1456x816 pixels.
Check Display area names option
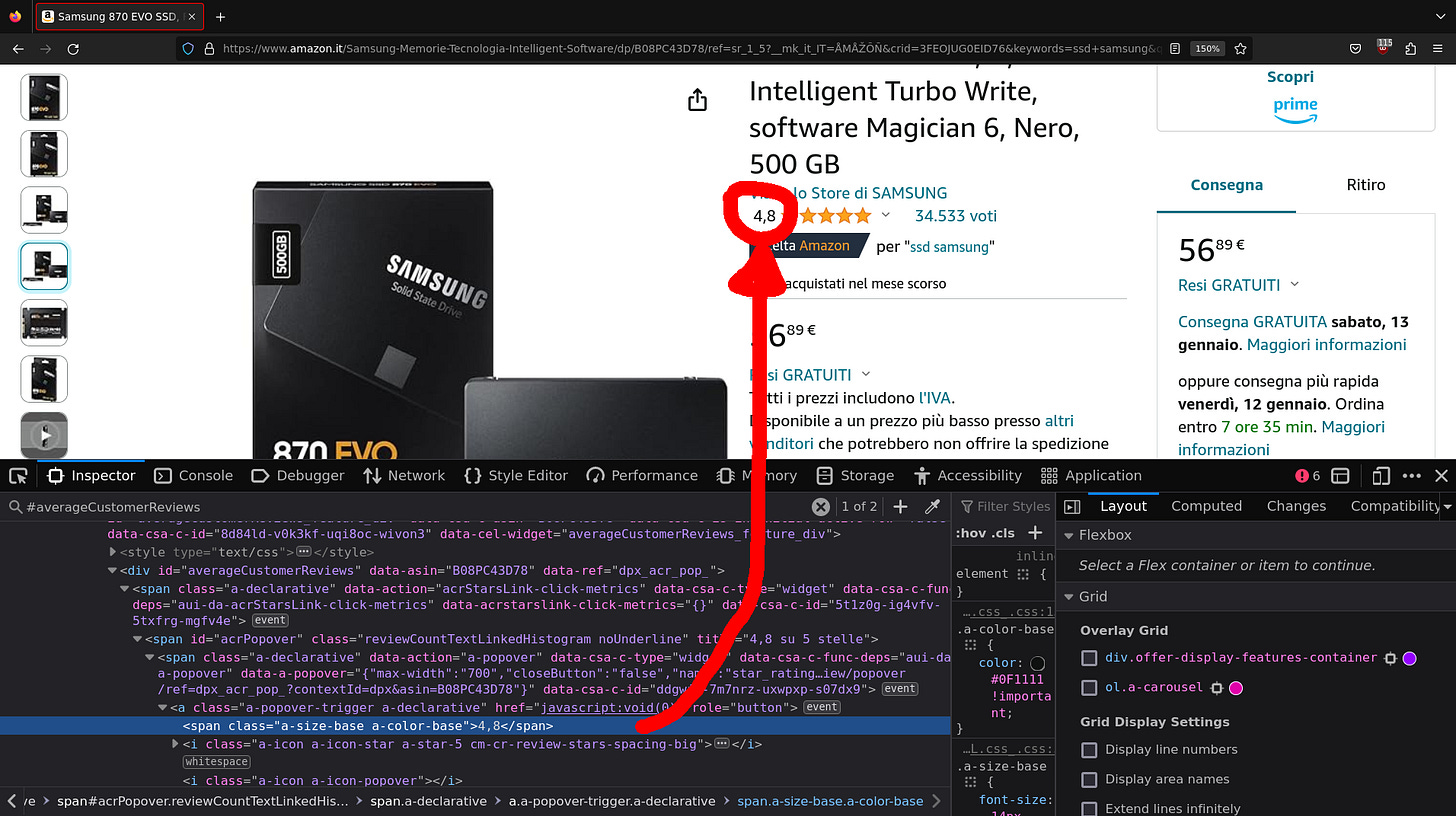1088,779
